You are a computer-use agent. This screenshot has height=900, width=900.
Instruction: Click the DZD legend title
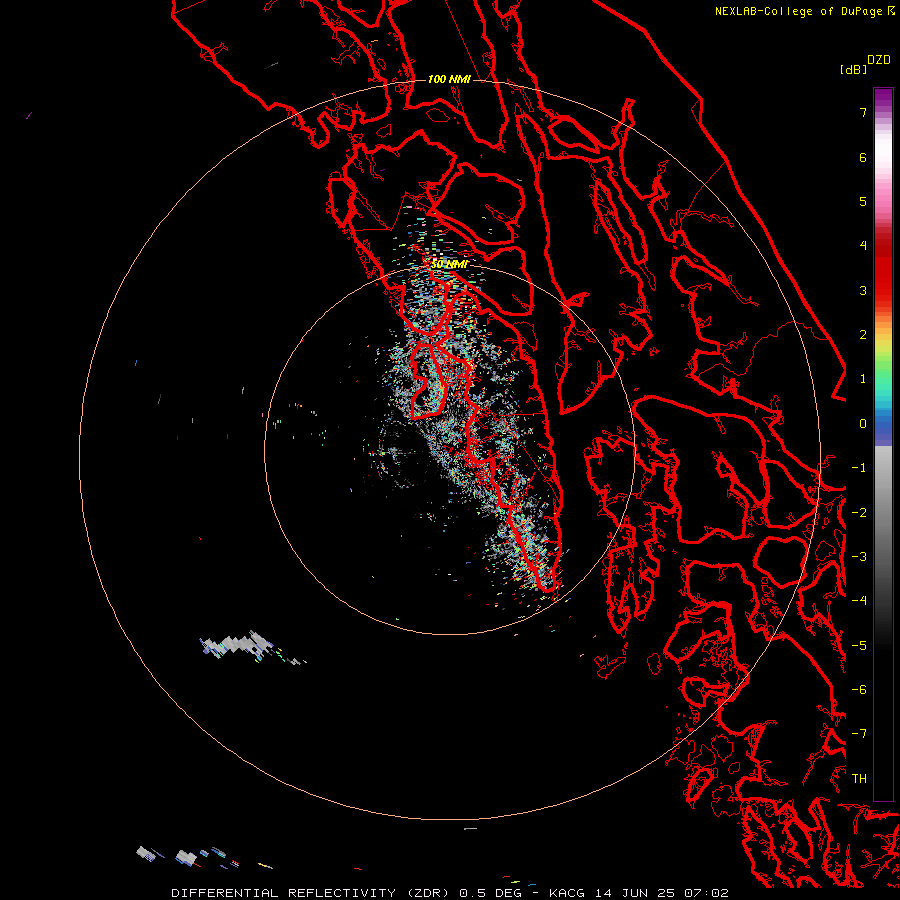click(879, 60)
